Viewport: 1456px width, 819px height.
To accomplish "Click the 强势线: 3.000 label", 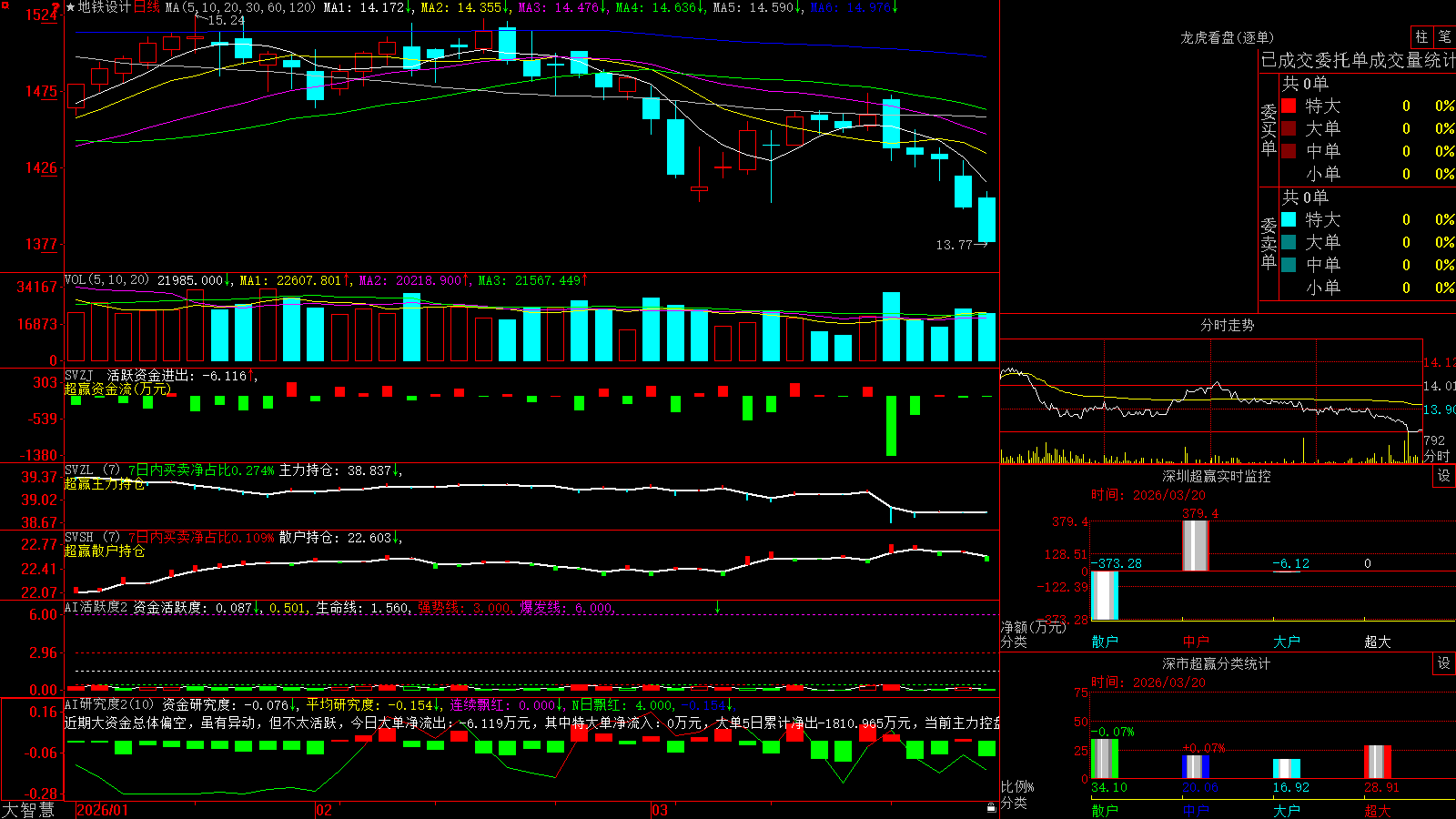I will coord(464,607).
